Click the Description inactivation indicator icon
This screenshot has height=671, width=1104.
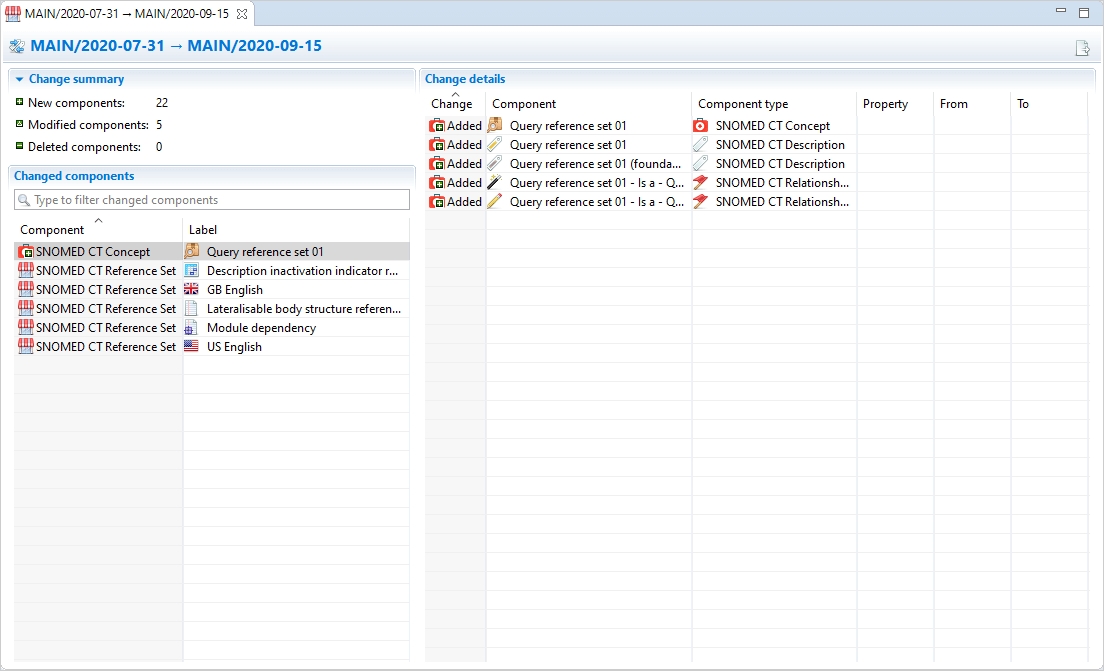pos(191,271)
